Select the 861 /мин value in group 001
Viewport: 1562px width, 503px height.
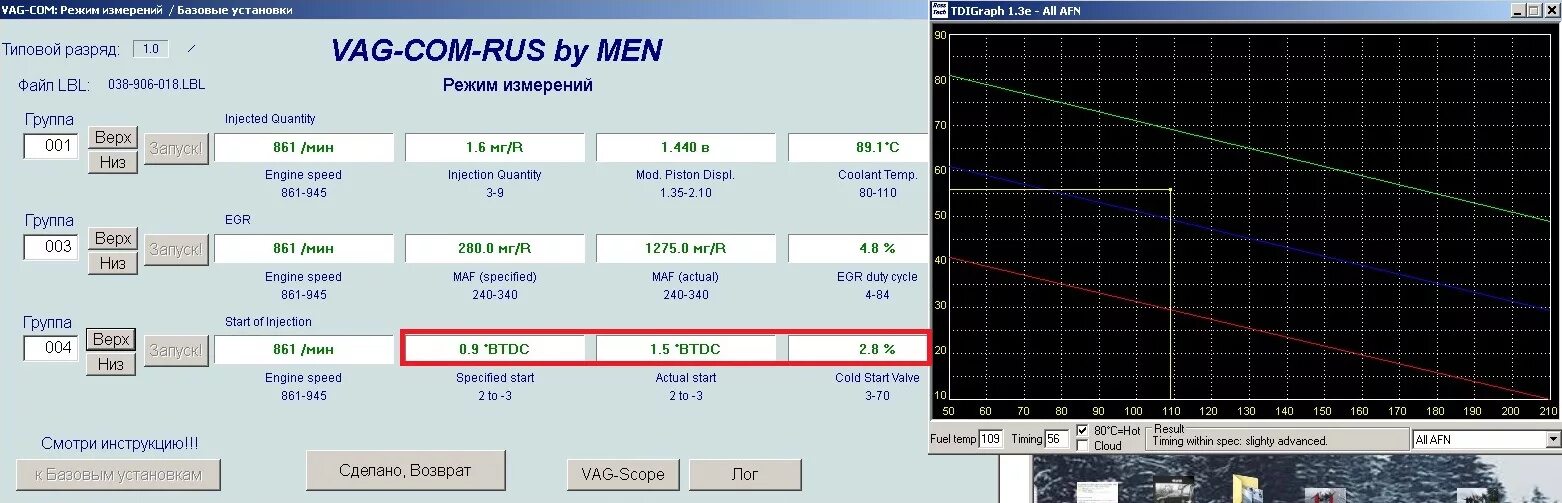pyautogui.click(x=304, y=147)
